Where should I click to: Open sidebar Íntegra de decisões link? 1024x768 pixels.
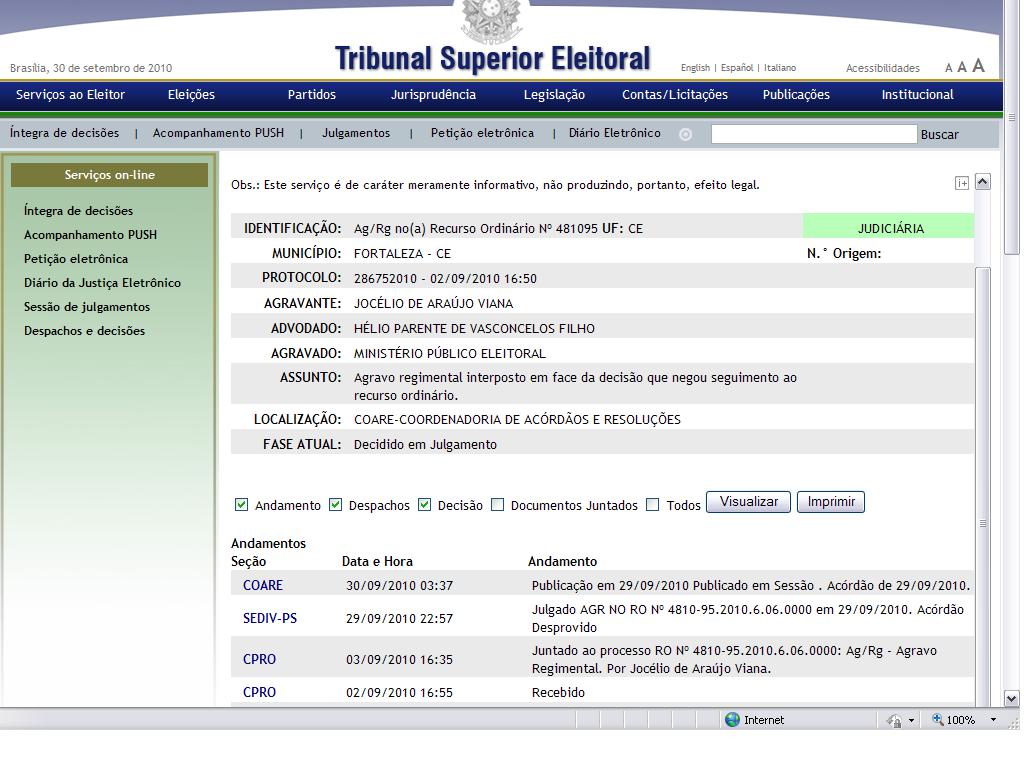click(78, 210)
